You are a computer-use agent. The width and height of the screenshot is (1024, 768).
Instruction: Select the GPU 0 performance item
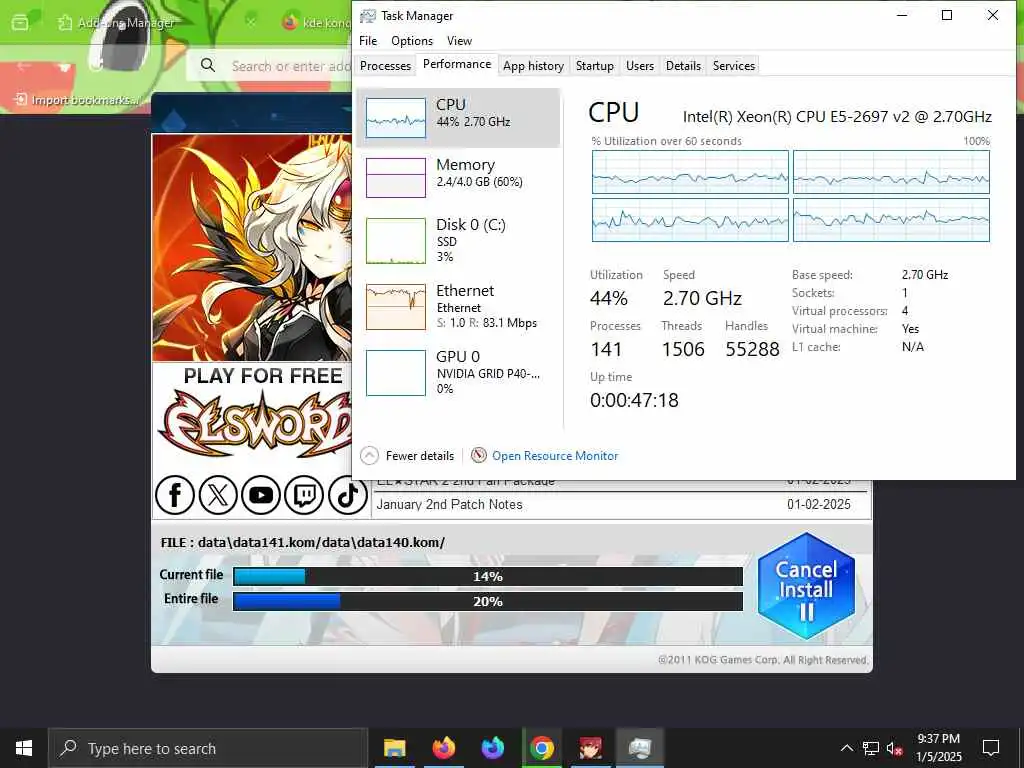pos(458,372)
